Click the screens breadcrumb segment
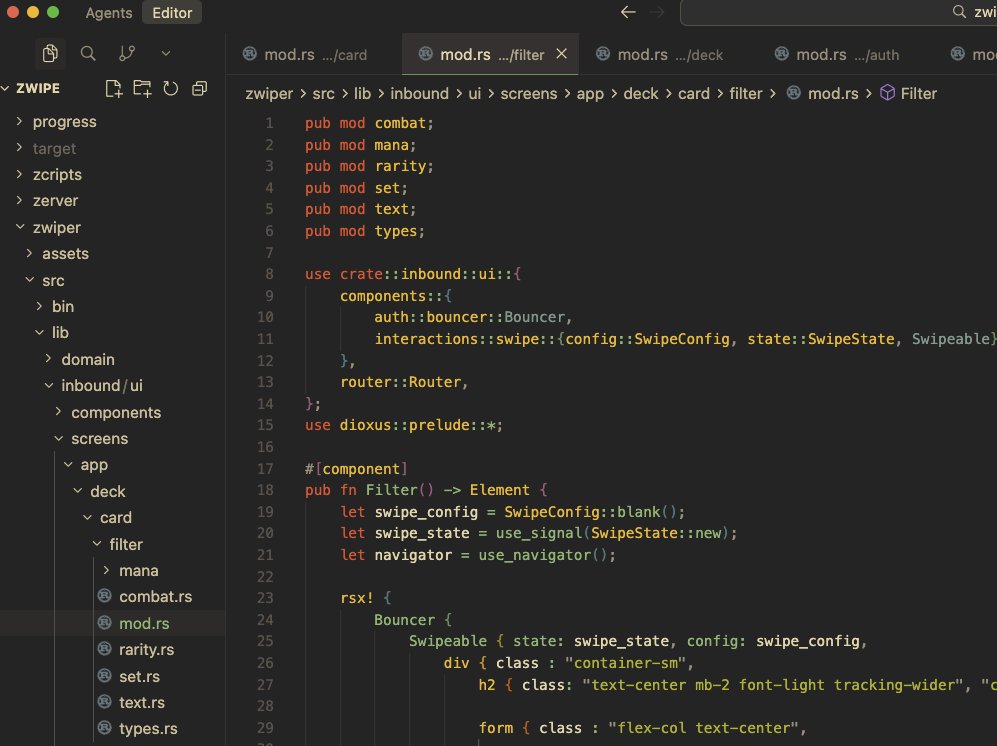Viewport: 997px width, 746px height. click(528, 93)
